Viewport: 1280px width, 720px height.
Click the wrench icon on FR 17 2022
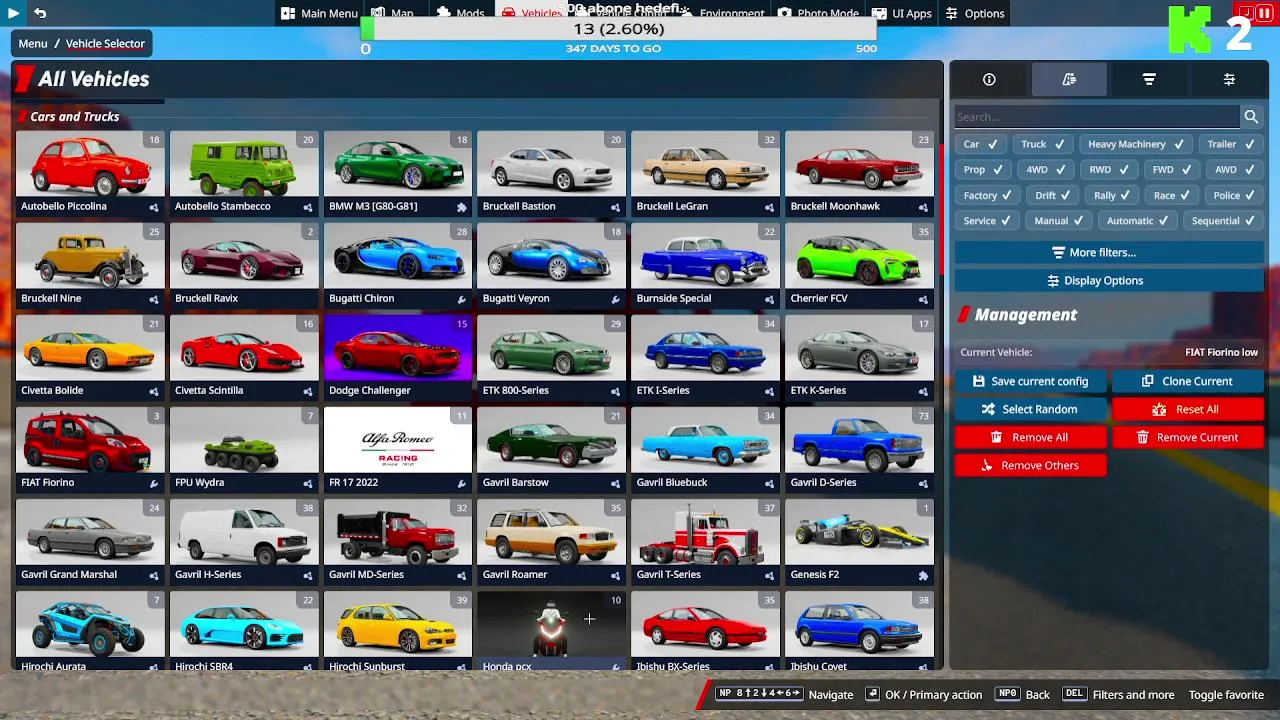pyautogui.click(x=461, y=483)
